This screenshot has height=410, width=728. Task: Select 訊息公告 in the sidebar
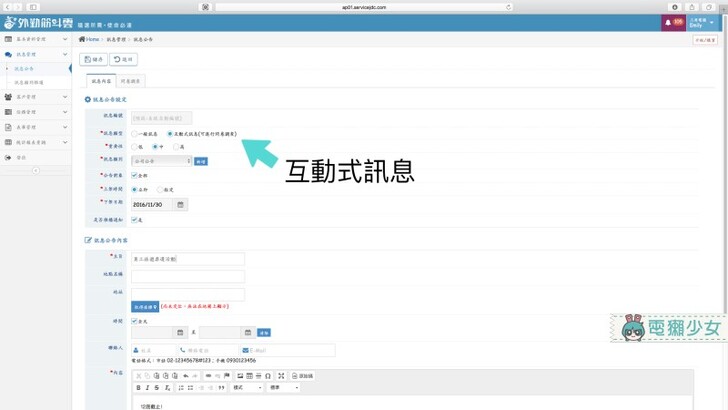click(25, 68)
